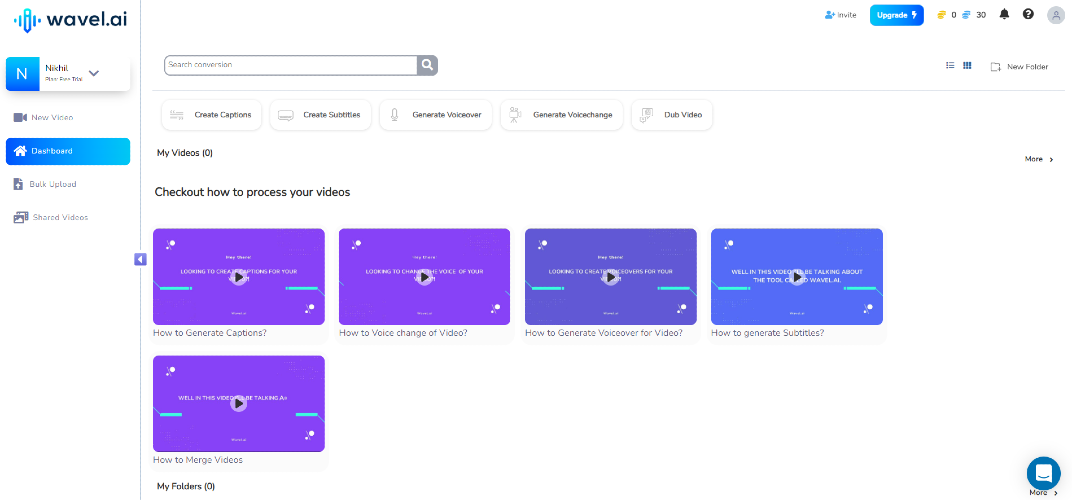
Task: Play the How to Voice change video
Action: click(425, 277)
